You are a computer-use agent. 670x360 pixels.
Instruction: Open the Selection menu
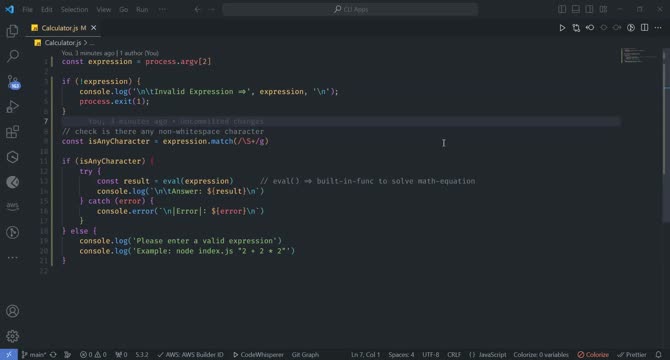pyautogui.click(x=74, y=9)
